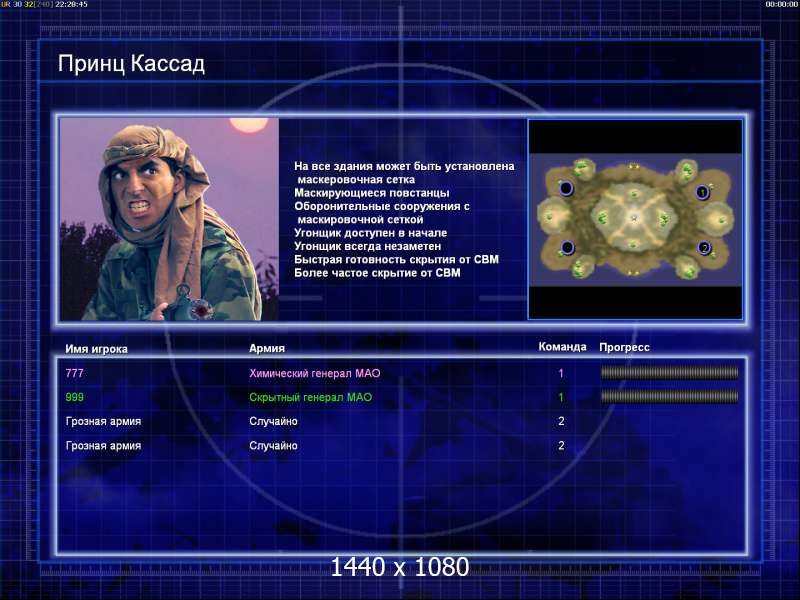The width and height of the screenshot is (800, 600).
Task: Click the line 'Угонщик доступен в начале'
Action: [x=370, y=233]
